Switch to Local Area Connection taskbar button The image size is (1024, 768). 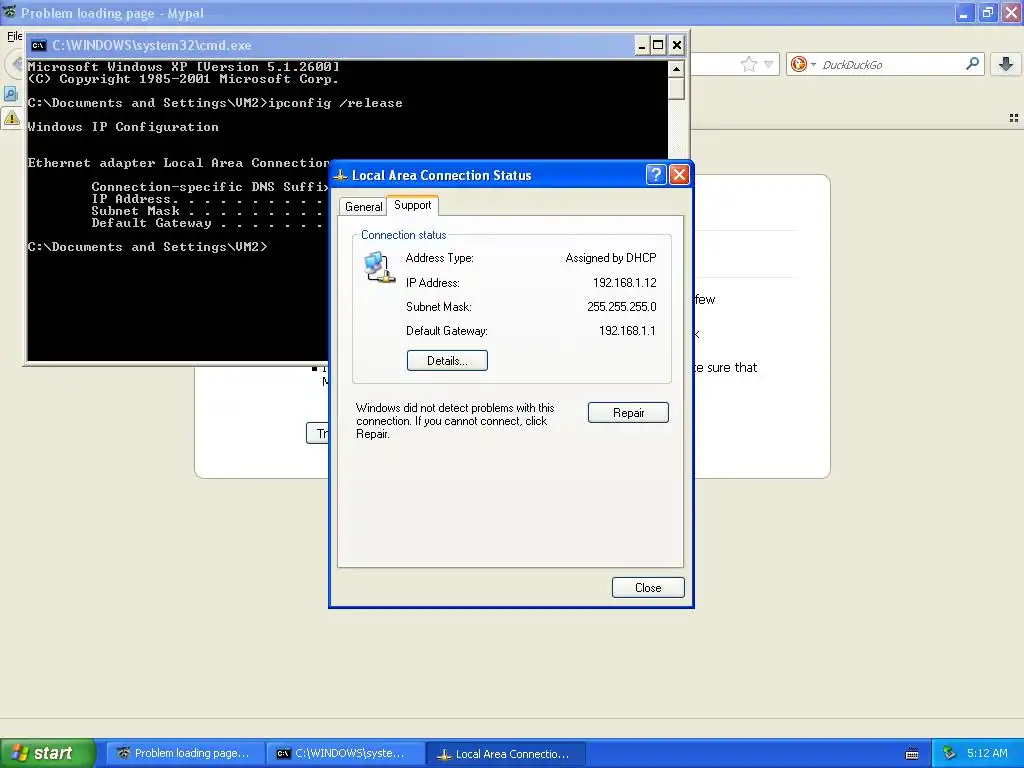pyautogui.click(x=505, y=753)
